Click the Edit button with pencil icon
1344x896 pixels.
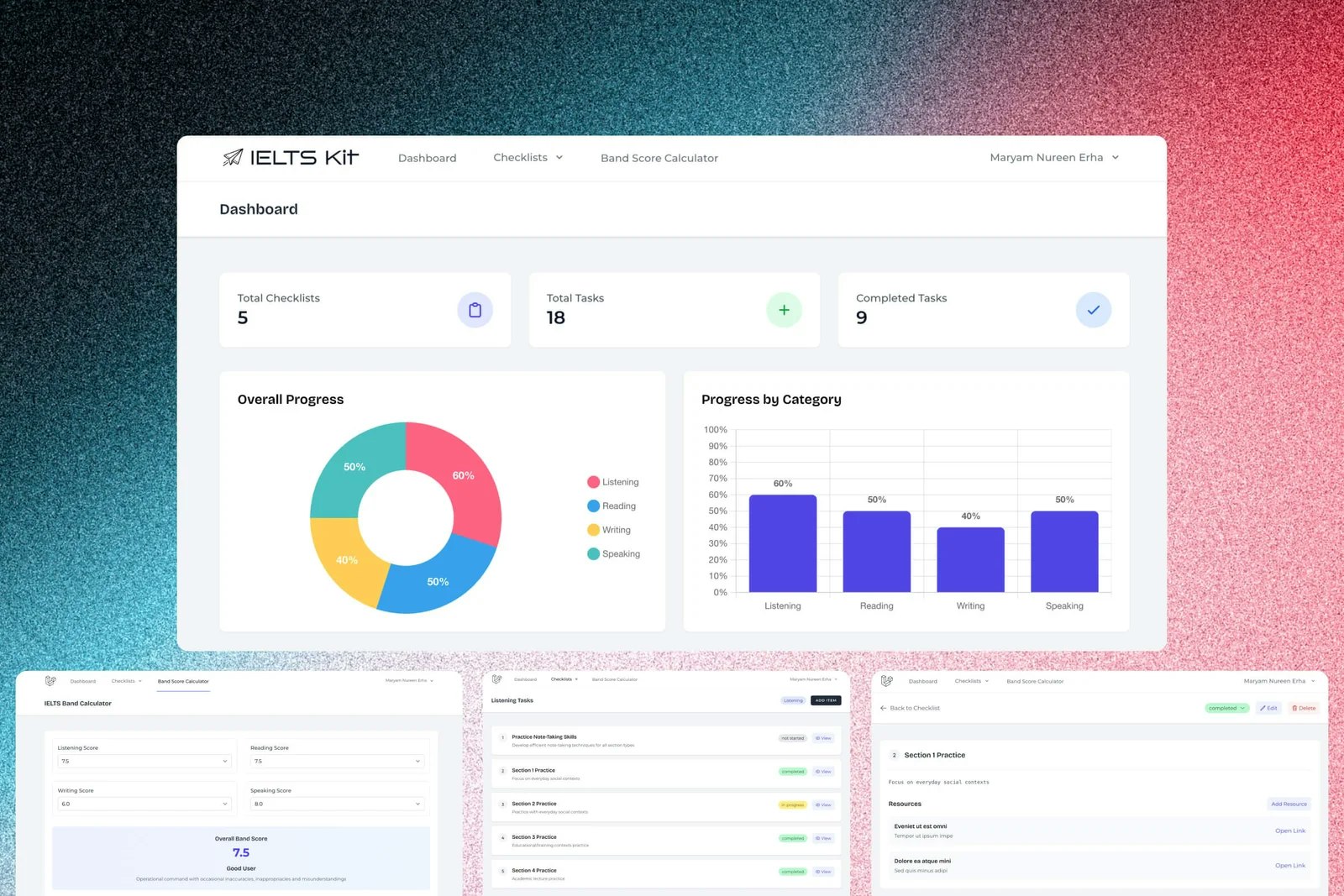click(1268, 708)
